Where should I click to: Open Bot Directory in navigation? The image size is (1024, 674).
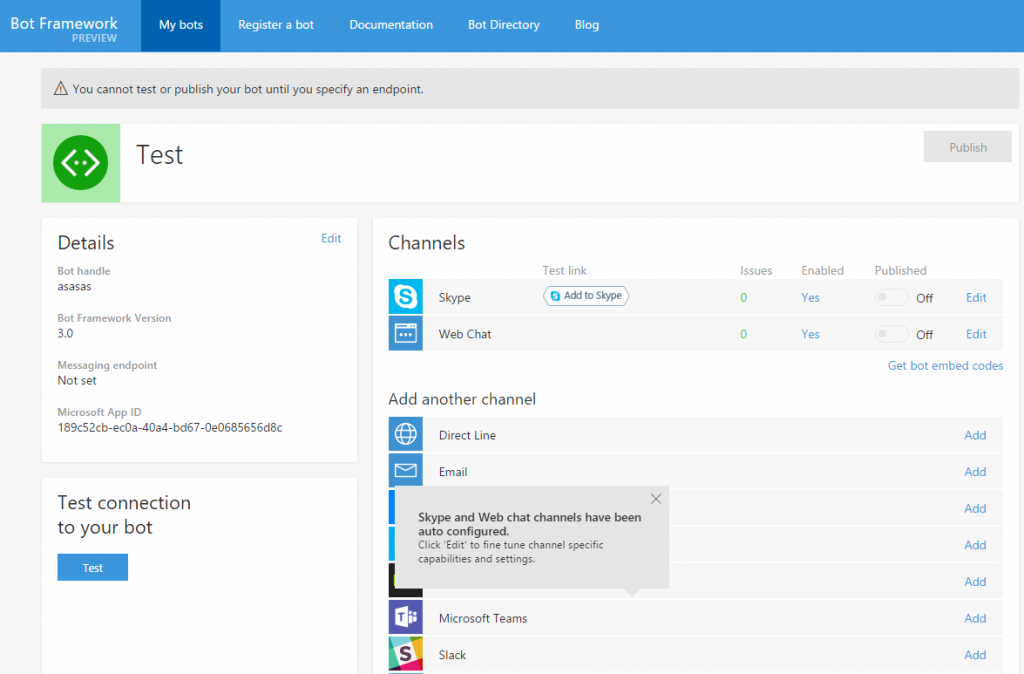[504, 25]
